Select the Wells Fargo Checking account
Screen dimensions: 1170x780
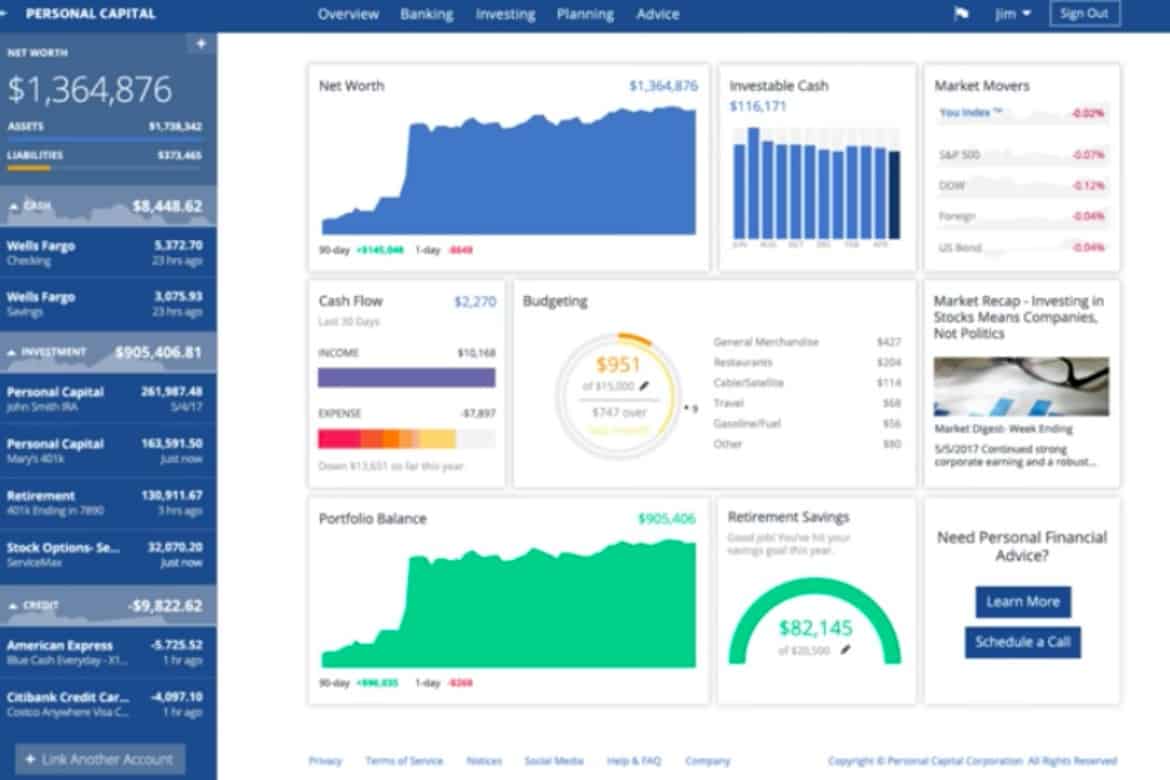point(108,253)
